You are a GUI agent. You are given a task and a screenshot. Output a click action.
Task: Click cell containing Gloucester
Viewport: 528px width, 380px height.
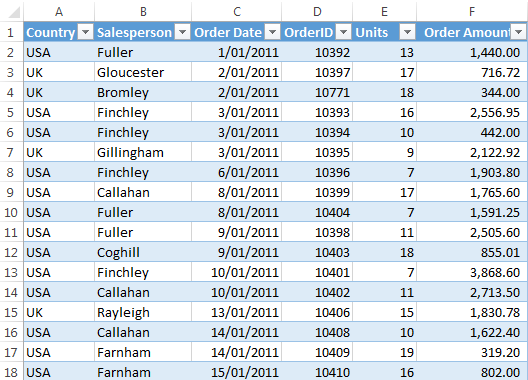point(143,72)
